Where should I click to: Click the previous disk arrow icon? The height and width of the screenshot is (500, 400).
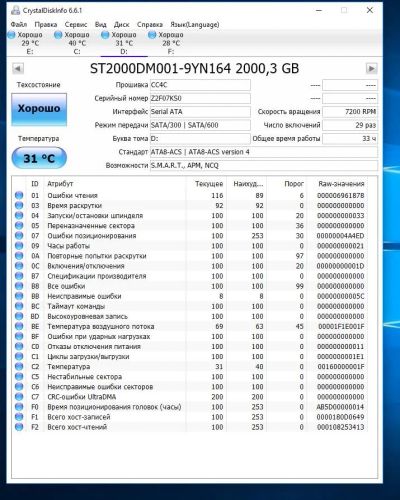tap(18, 69)
